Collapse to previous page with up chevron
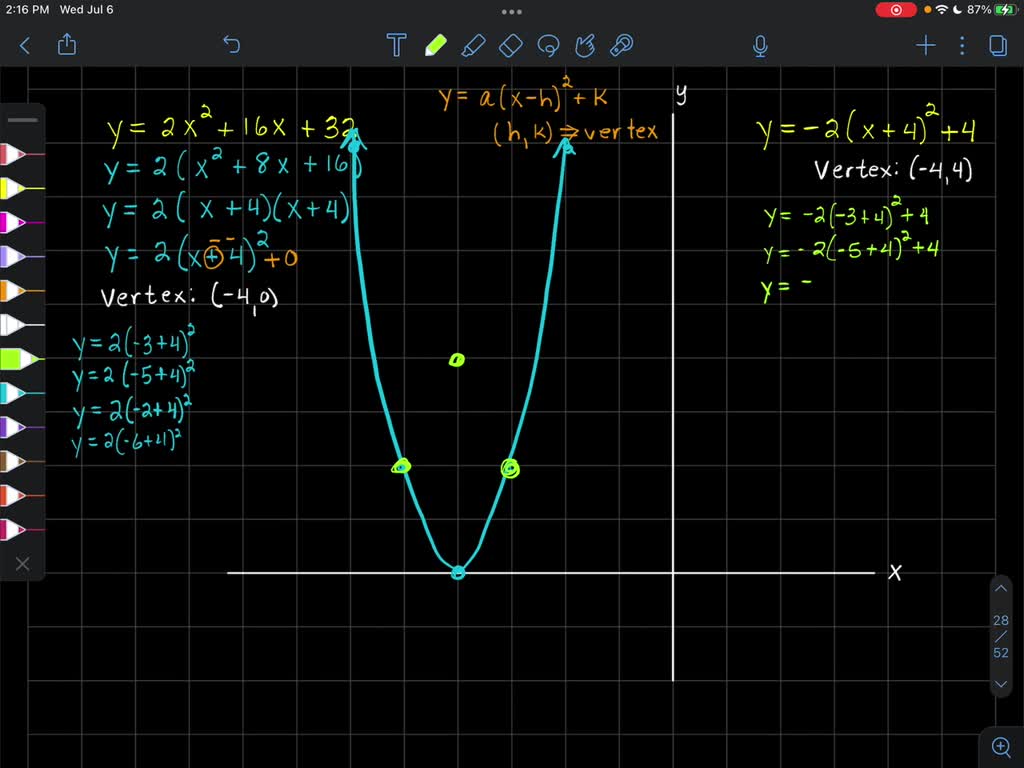 click(x=1001, y=588)
